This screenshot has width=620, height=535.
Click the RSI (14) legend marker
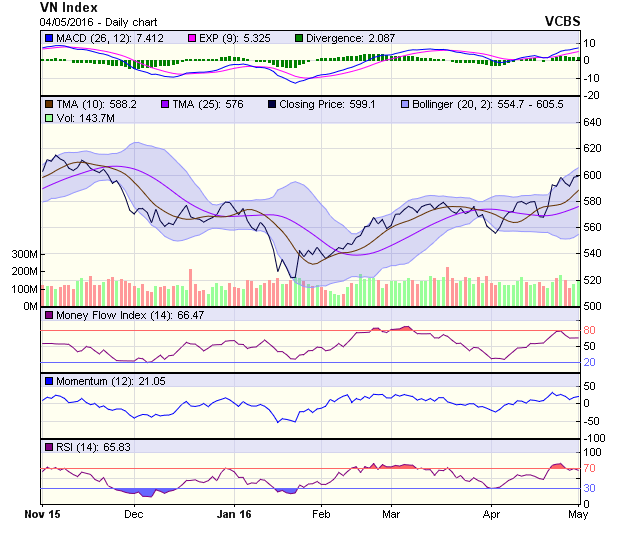48,446
